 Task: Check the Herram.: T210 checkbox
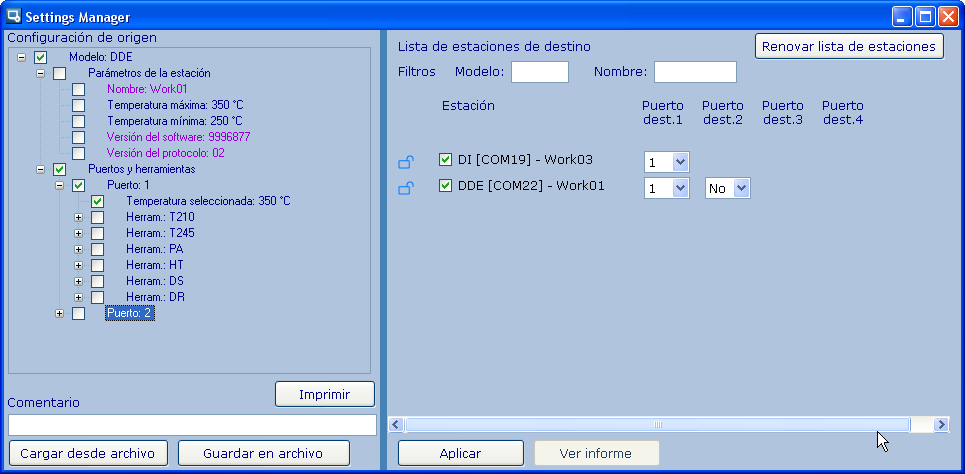98,217
